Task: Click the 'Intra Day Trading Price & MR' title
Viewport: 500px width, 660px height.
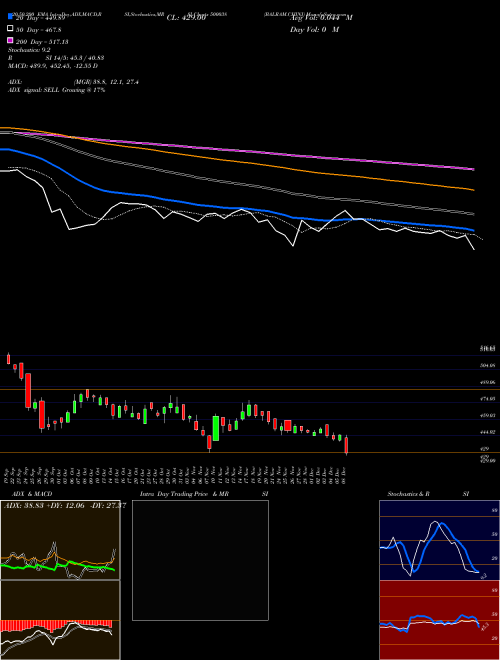Action: click(x=184, y=494)
